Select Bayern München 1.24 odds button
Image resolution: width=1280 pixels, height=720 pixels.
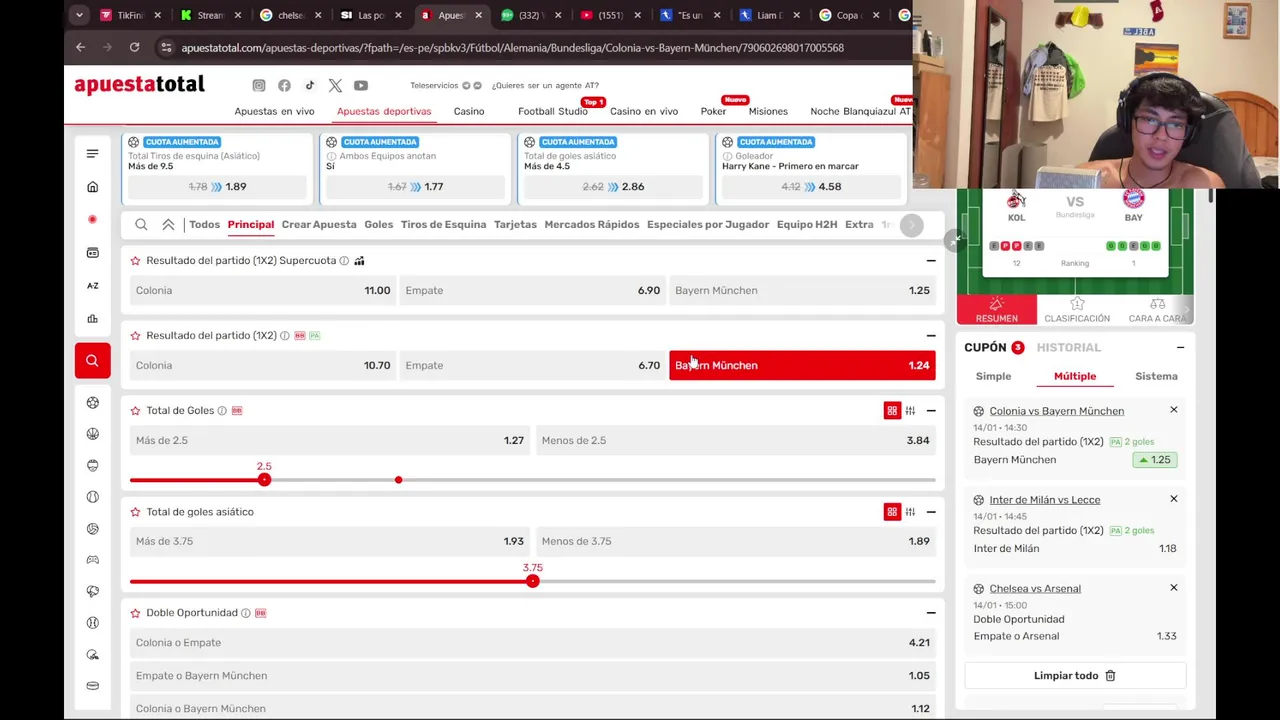[x=802, y=365]
